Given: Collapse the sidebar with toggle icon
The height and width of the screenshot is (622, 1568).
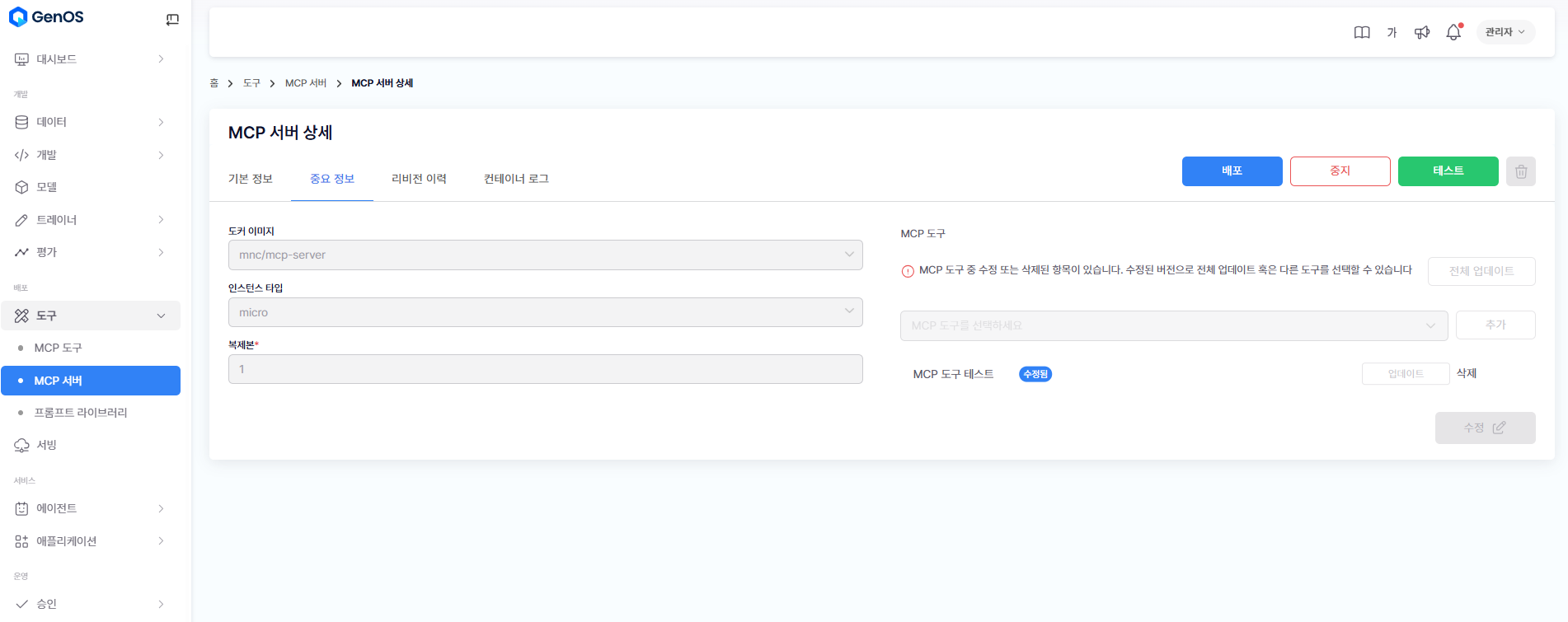Looking at the screenshot, I should pos(172,20).
